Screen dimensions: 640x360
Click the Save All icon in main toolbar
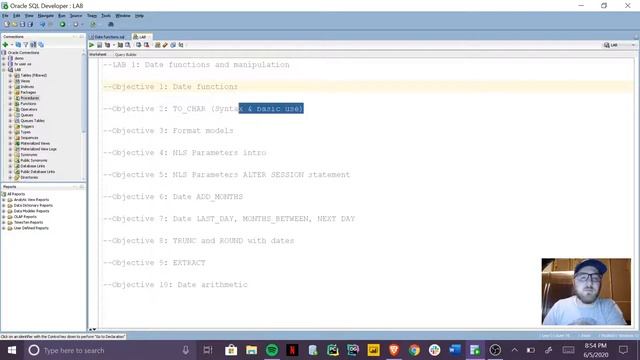click(30, 24)
